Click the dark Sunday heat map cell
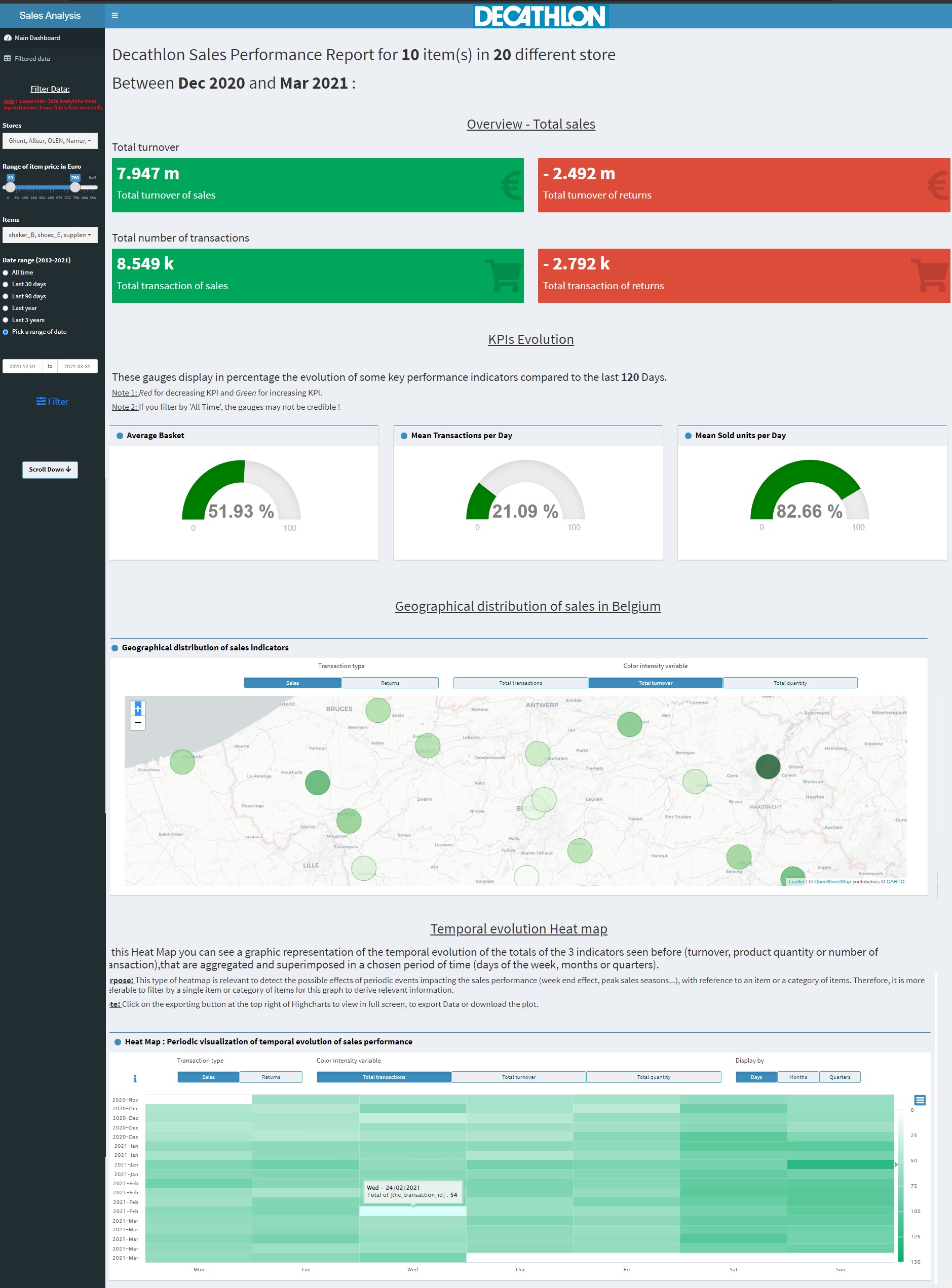The image size is (952, 1288). pos(840,1165)
